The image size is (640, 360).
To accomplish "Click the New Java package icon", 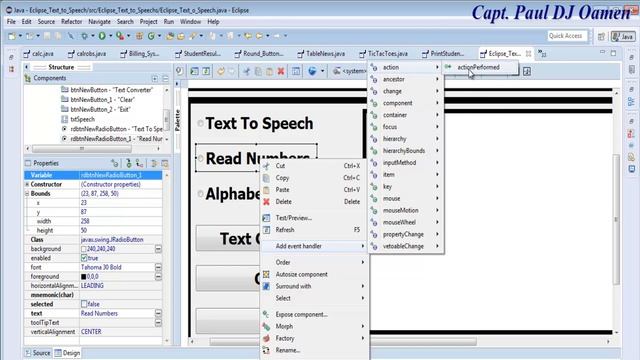I will click(139, 36).
